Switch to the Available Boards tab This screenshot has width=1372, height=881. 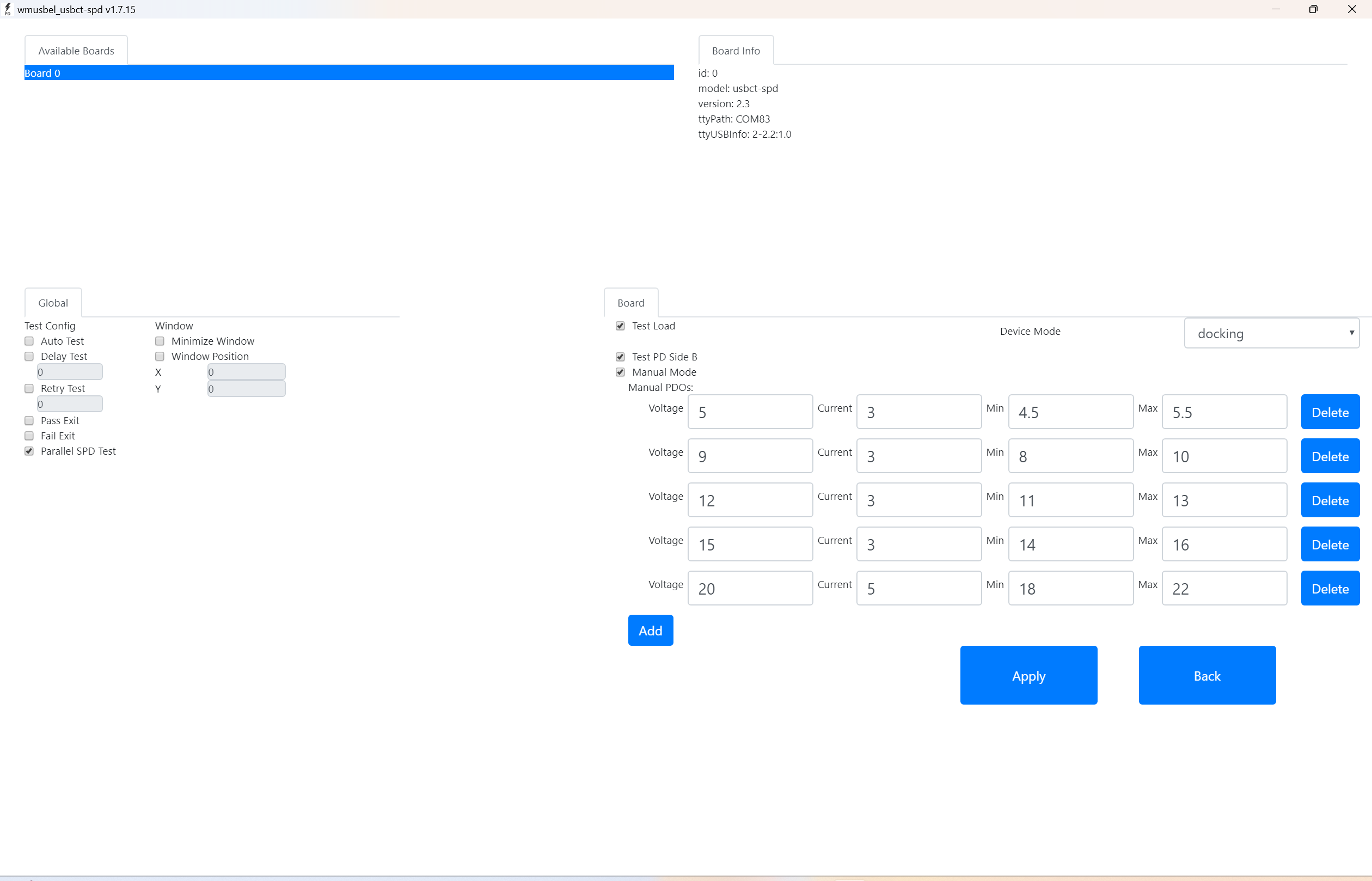pyautogui.click(x=76, y=50)
